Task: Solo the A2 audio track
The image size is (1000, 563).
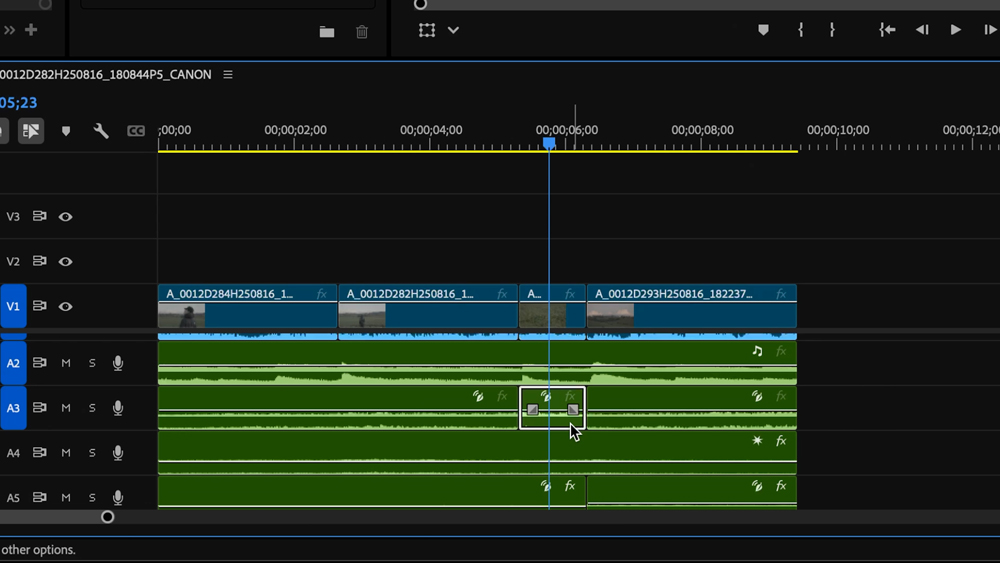Action: pyautogui.click(x=92, y=363)
